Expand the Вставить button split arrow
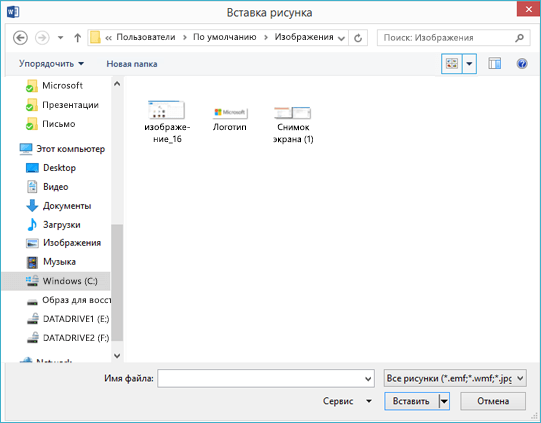The width and height of the screenshot is (541, 423). [444, 401]
